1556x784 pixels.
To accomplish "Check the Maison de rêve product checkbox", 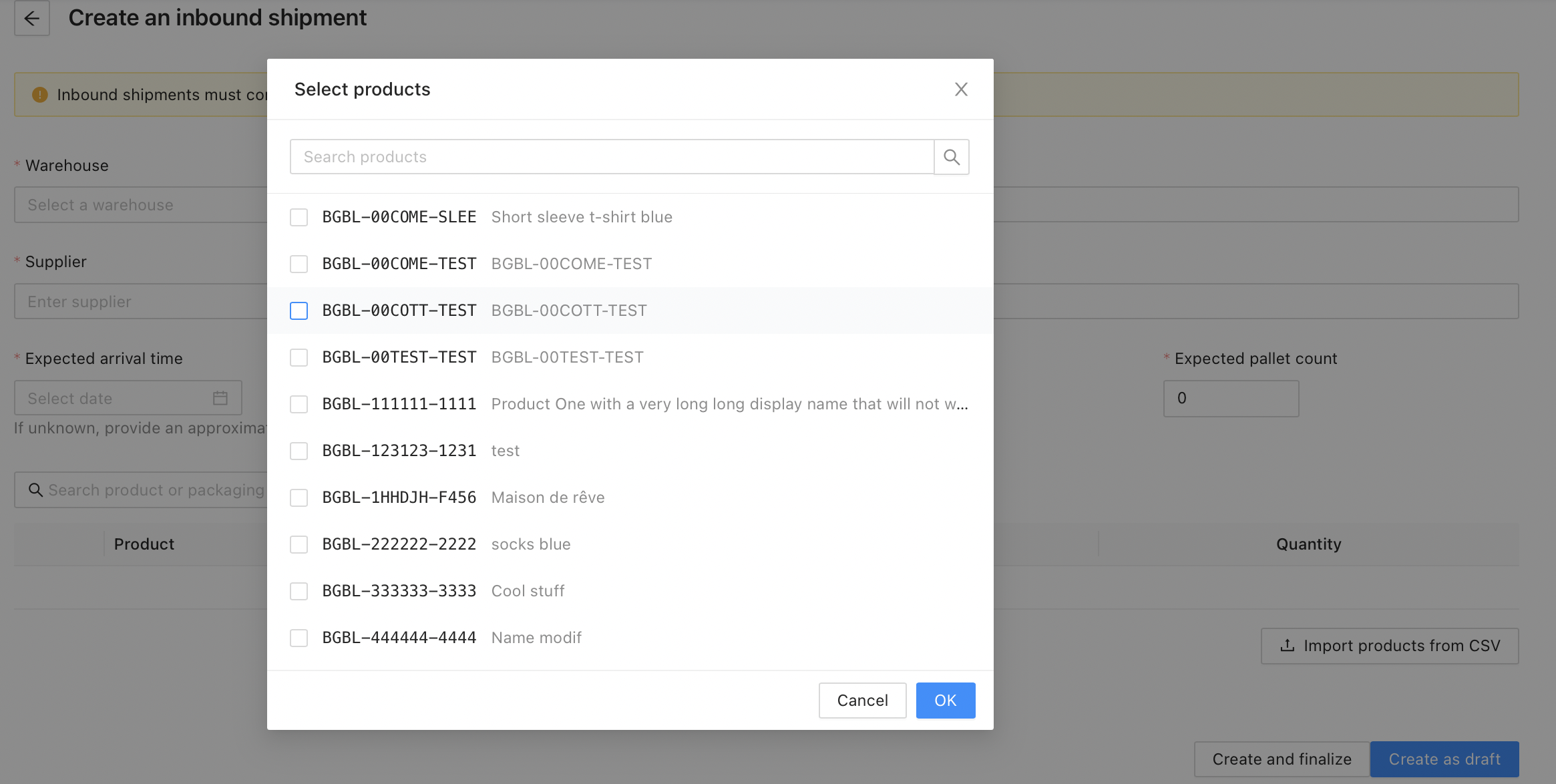I will point(299,498).
